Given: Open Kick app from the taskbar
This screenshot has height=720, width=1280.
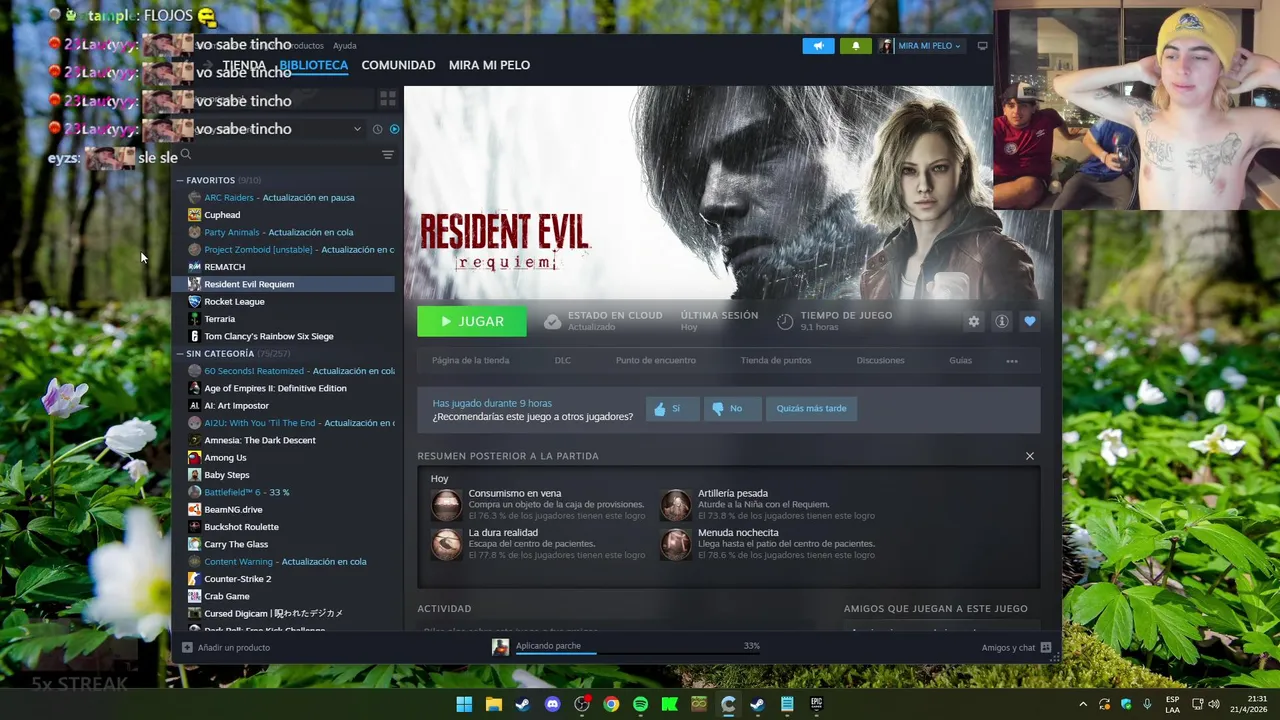Looking at the screenshot, I should coord(670,704).
